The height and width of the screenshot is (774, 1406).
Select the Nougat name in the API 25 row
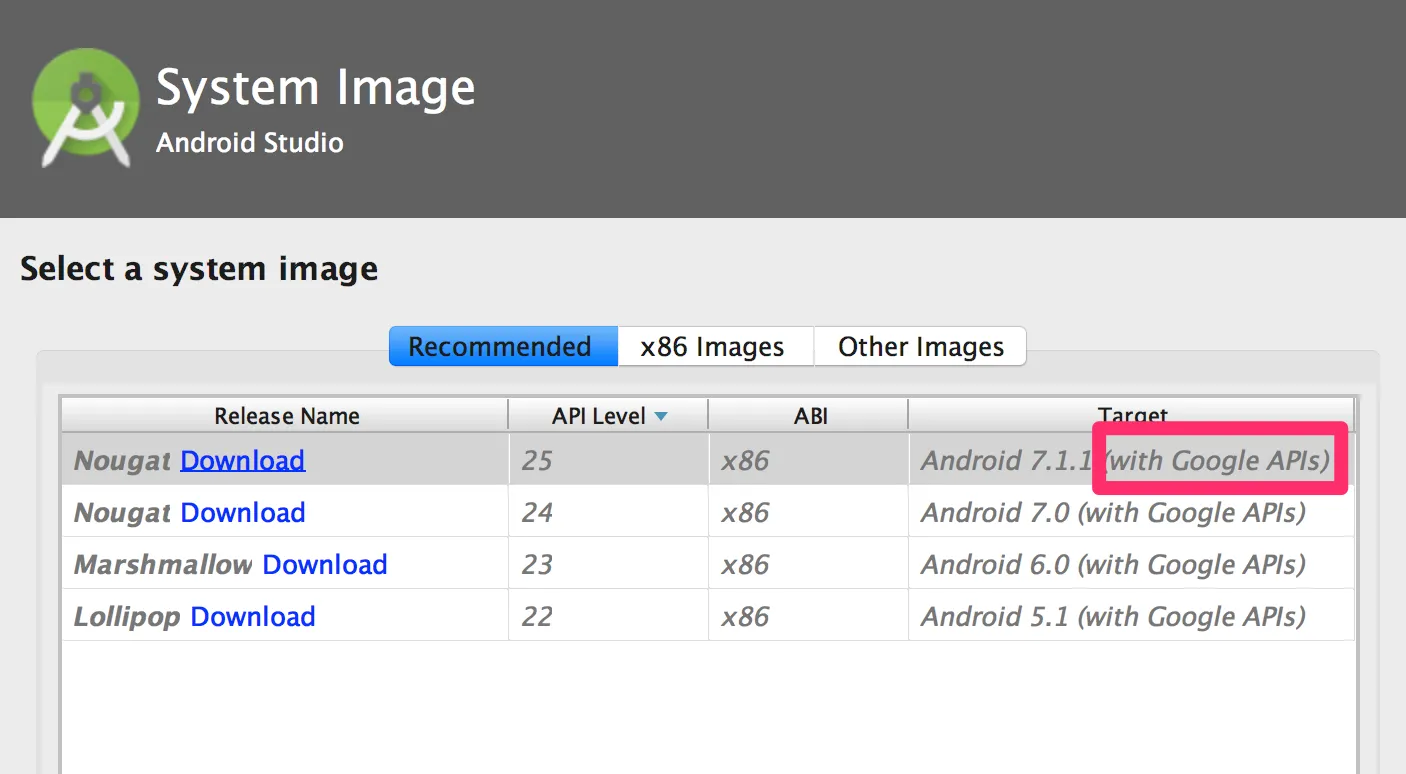123,461
